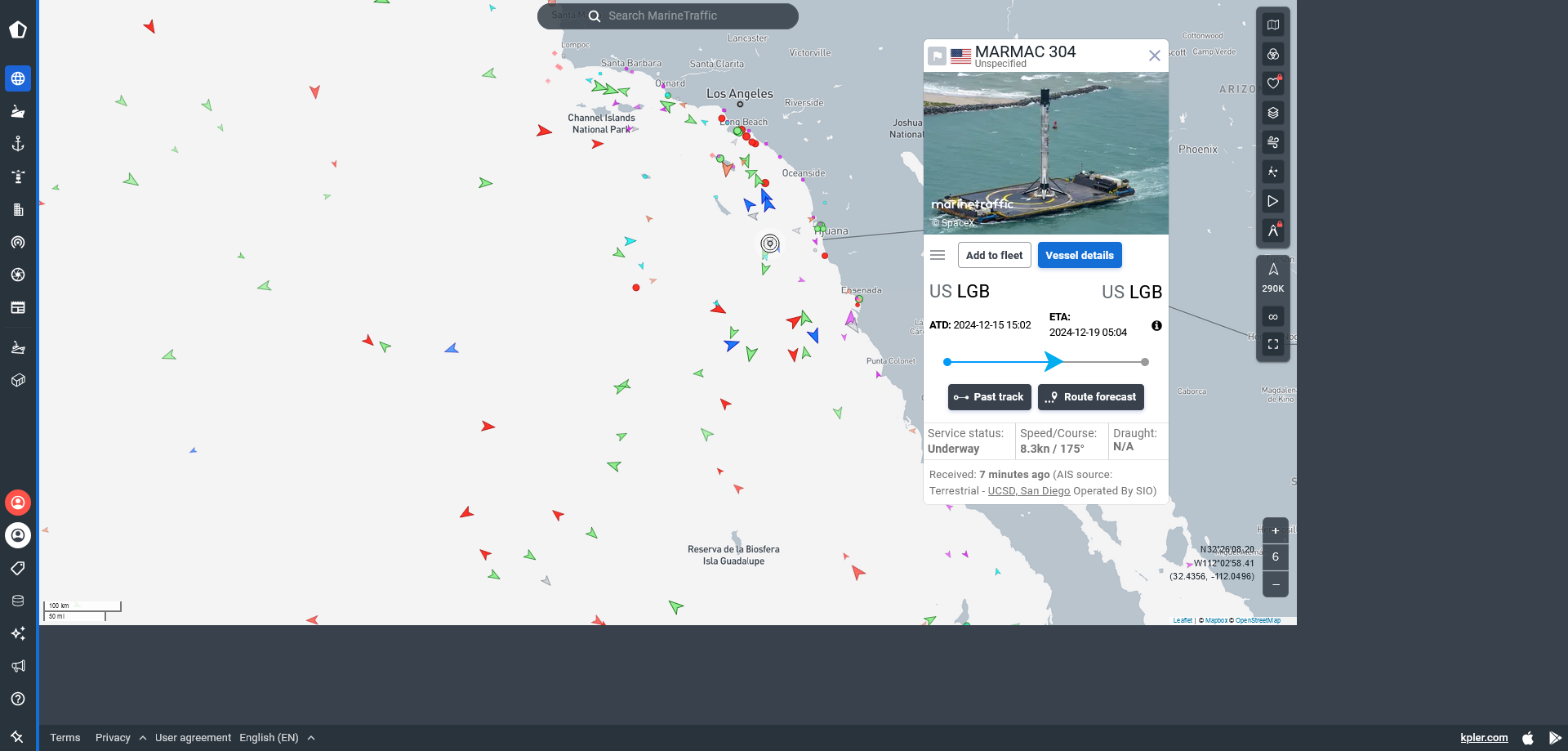Open the Mapbox attribution link

coord(1216,620)
